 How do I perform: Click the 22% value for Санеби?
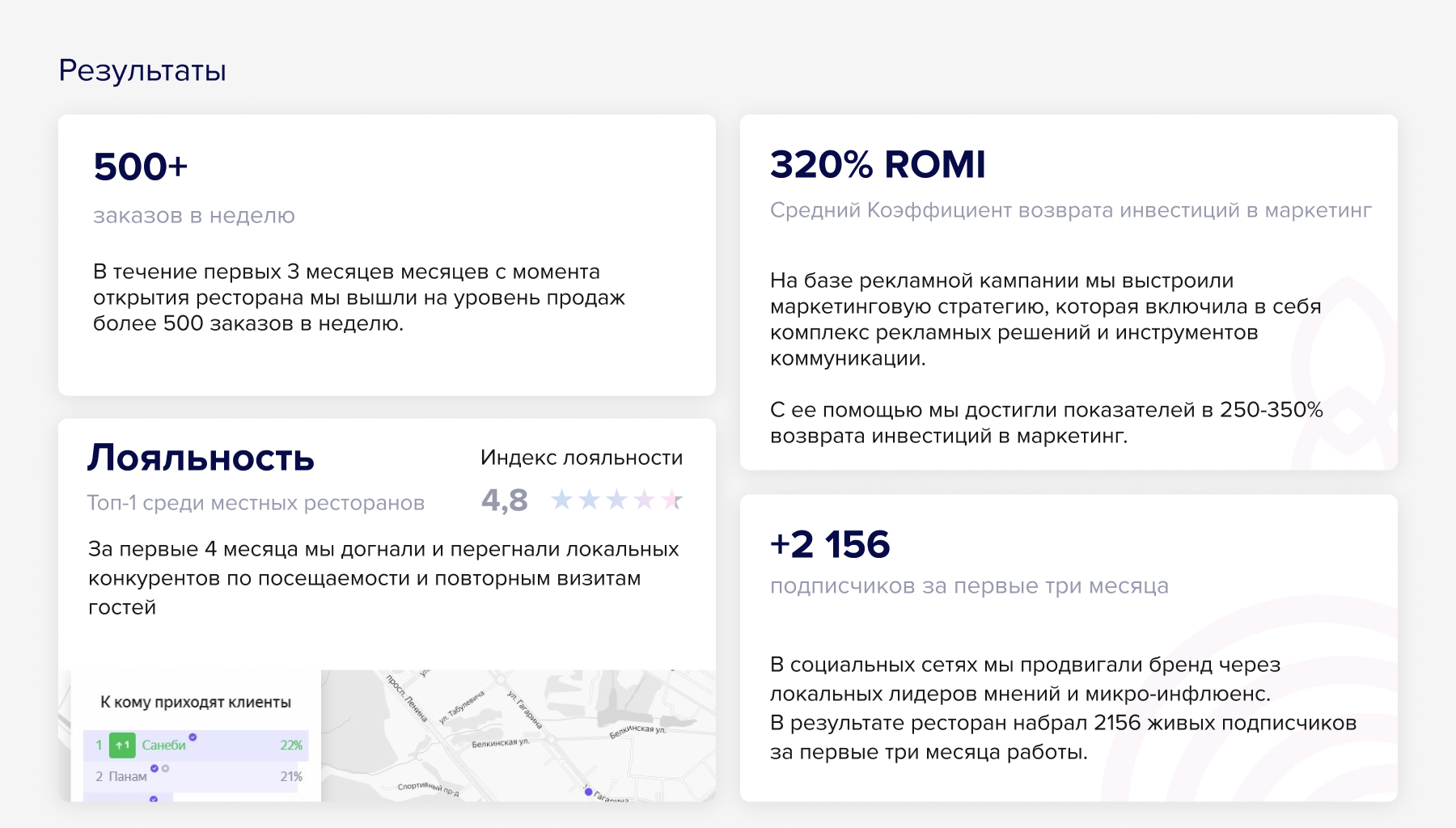tap(291, 745)
